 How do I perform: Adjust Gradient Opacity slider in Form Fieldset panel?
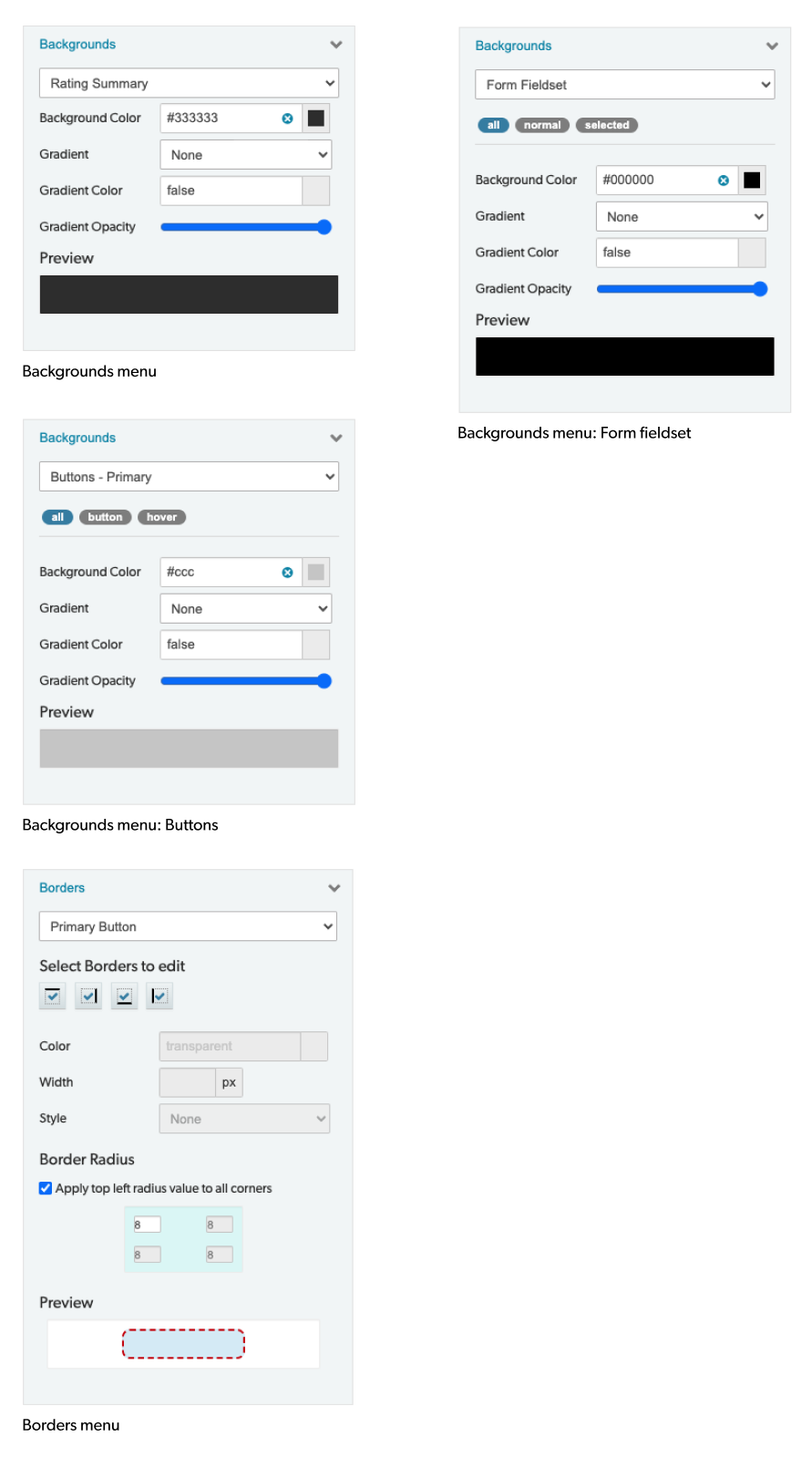tap(683, 289)
